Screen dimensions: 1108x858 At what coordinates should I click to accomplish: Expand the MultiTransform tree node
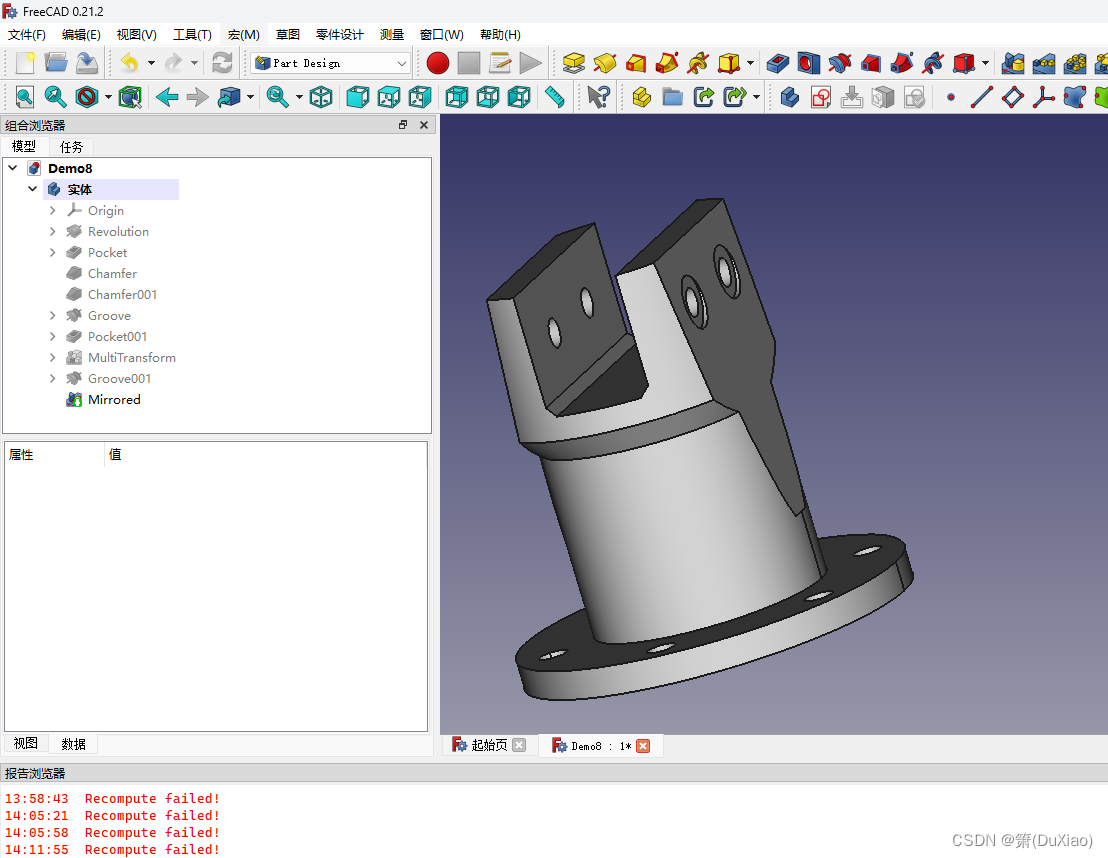click(52, 358)
